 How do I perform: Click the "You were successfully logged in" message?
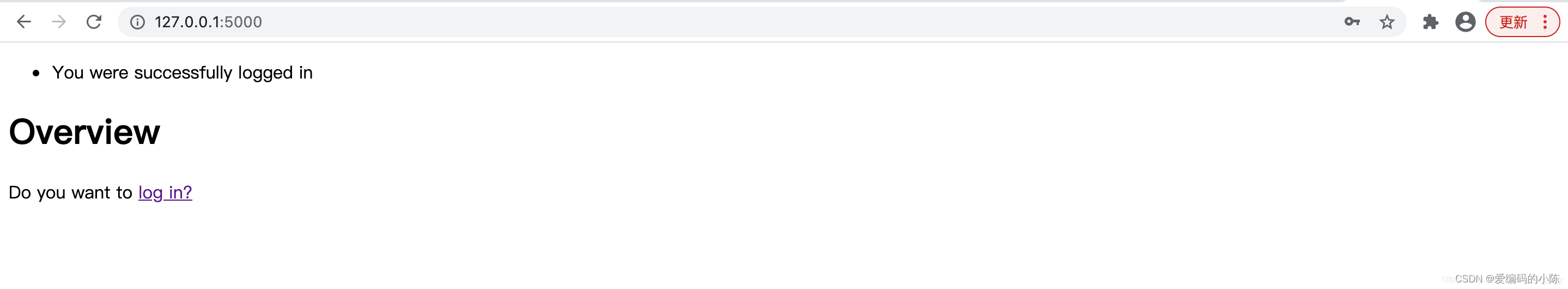coord(183,73)
